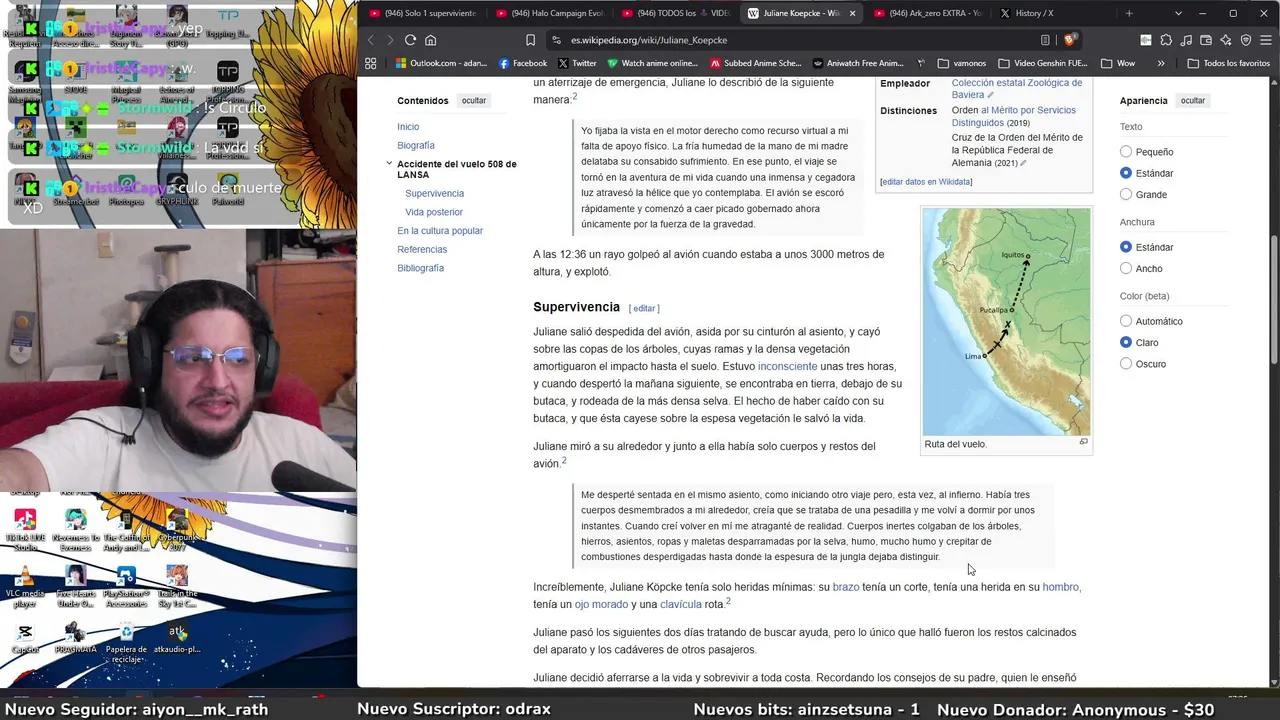Reload the Wikipedia page

(x=410, y=40)
